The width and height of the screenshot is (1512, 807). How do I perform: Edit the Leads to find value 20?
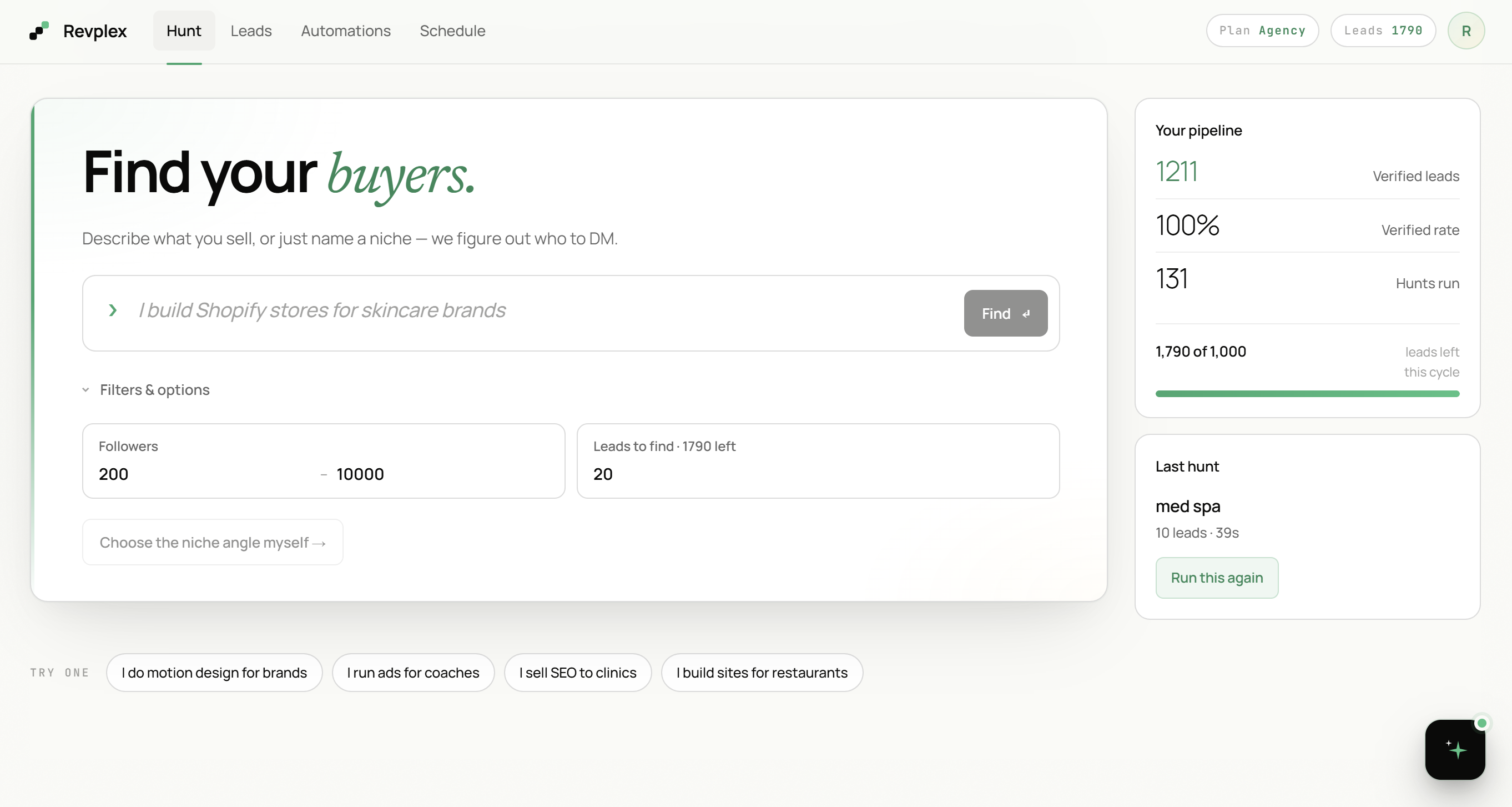tap(818, 474)
